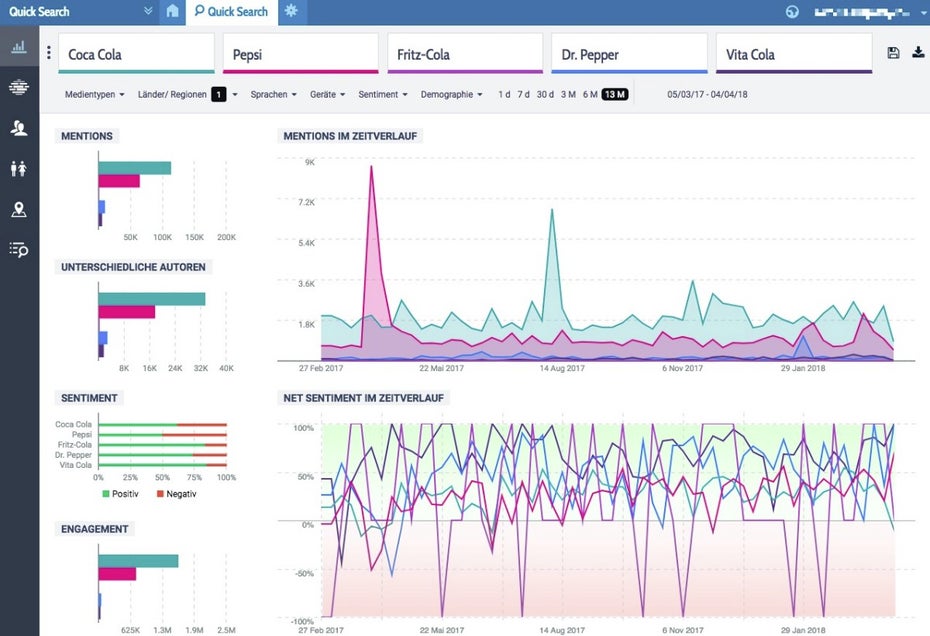
Task: Click the Quick Search title at top left
Action: coord(39,11)
